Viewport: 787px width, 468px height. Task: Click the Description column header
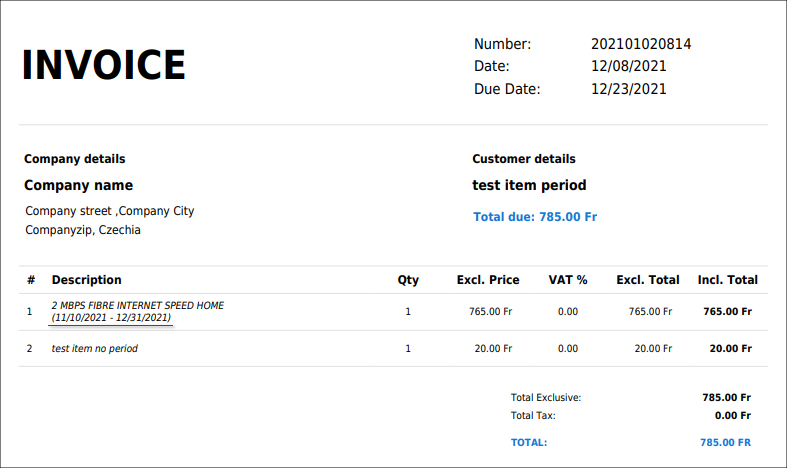click(87, 280)
